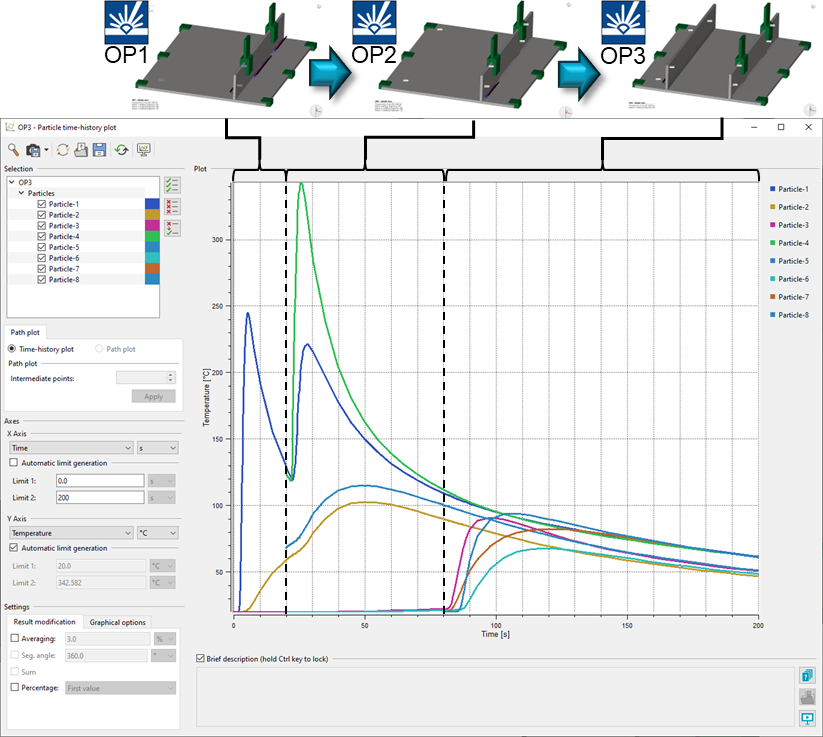Switch to the Result modification tab
This screenshot has height=737, width=823.
[45, 622]
